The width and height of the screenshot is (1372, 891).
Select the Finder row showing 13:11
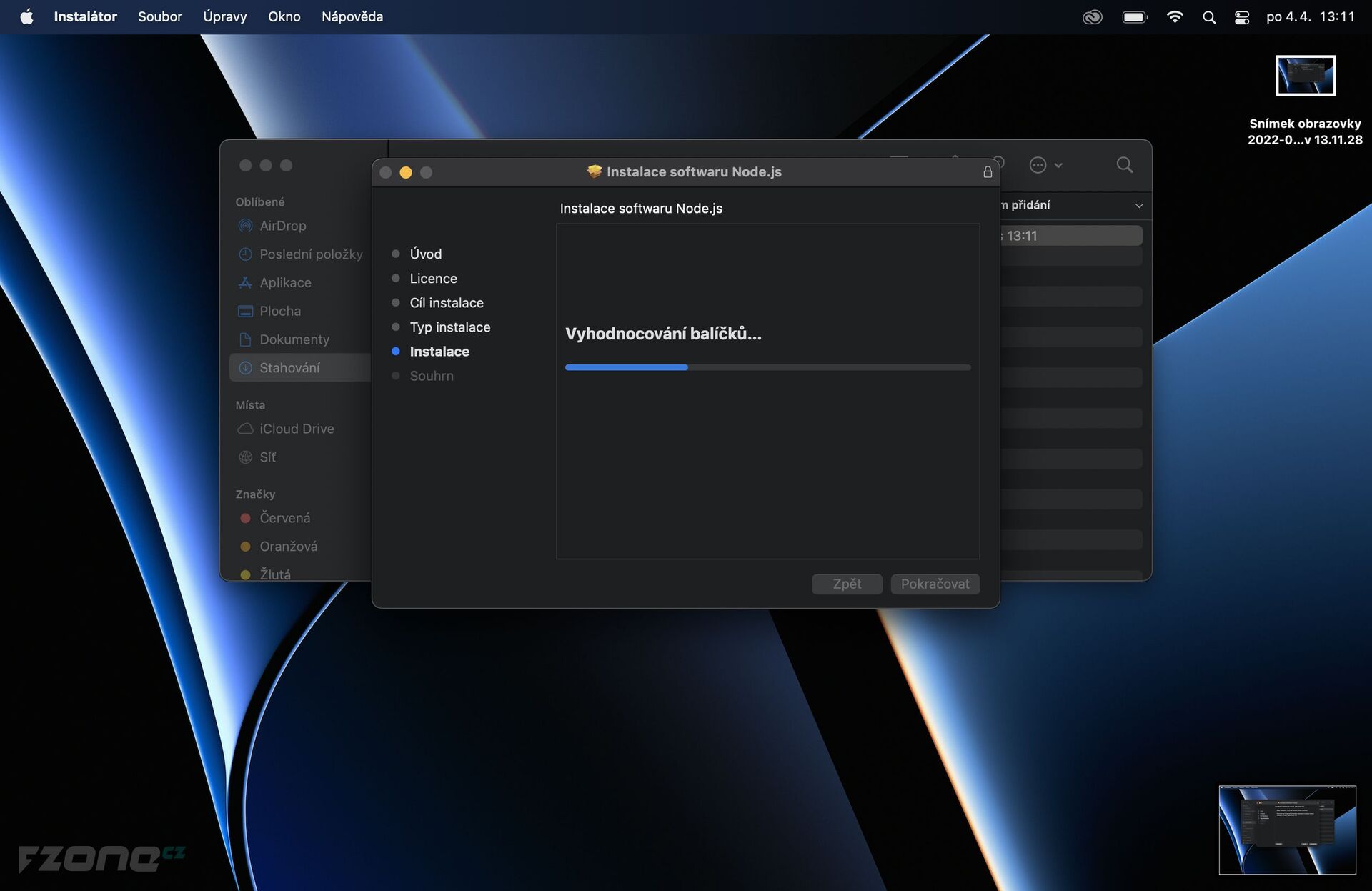[x=1070, y=236]
